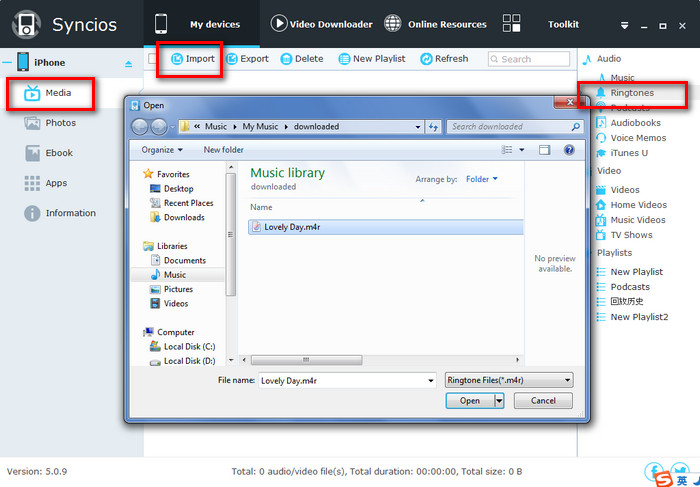700x487 pixels.
Task: Open the Information icon in sidebar
Action: (32, 213)
